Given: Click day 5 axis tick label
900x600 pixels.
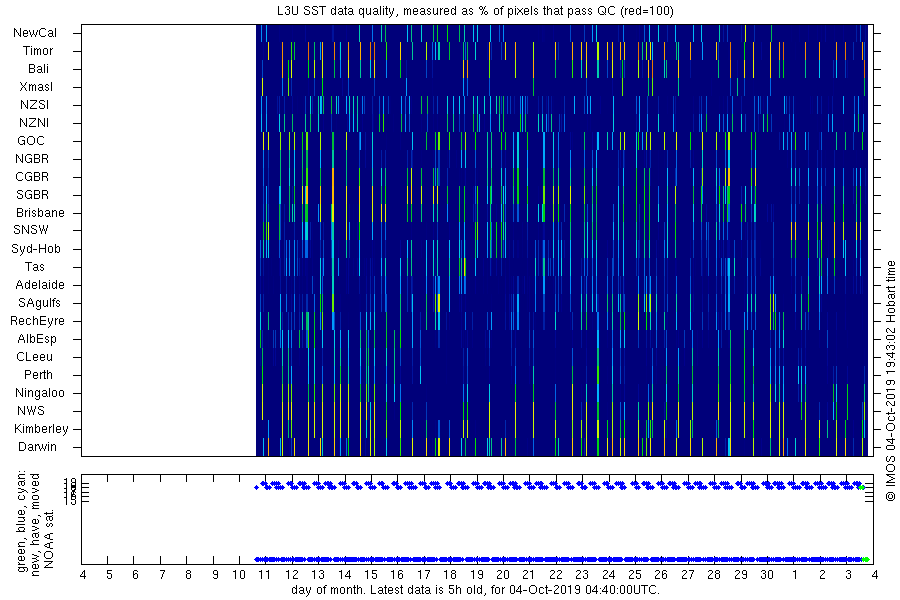Looking at the screenshot, I should point(109,575).
